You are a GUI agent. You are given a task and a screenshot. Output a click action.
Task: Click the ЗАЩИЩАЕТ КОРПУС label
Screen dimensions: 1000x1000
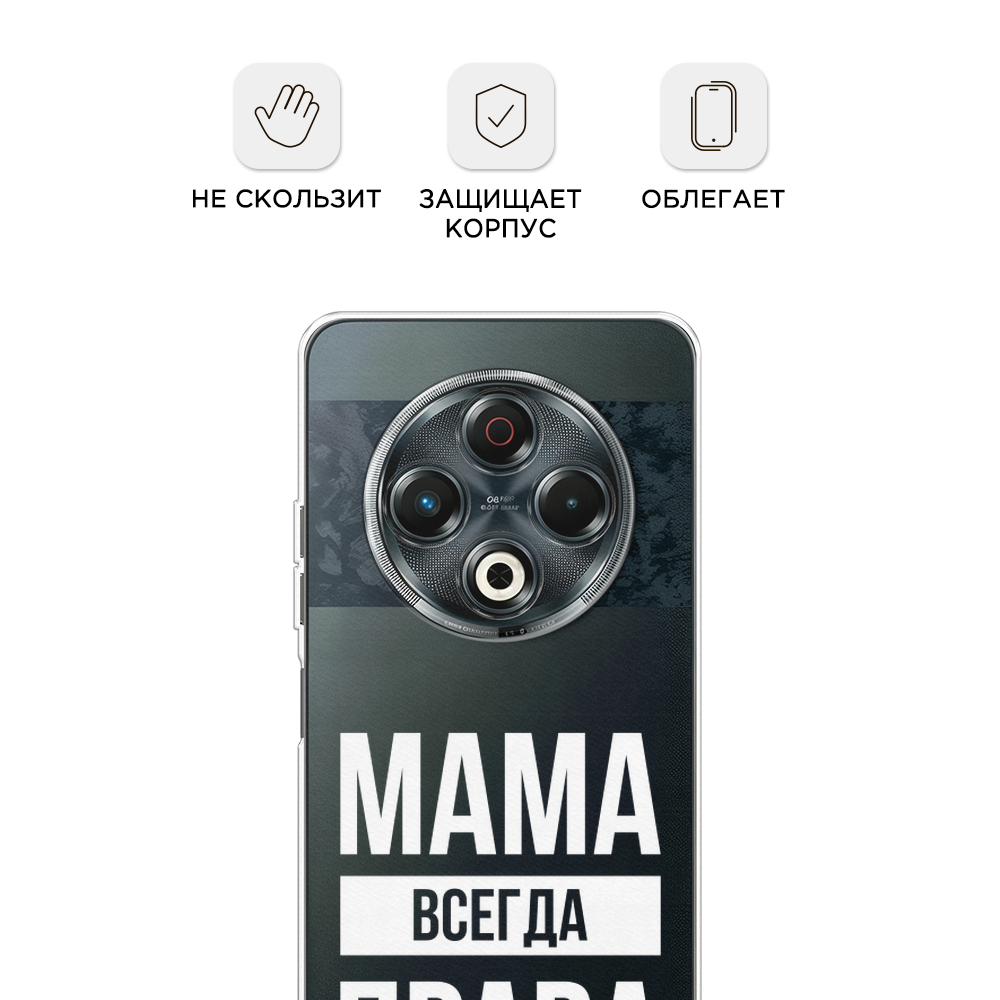[x=501, y=214]
